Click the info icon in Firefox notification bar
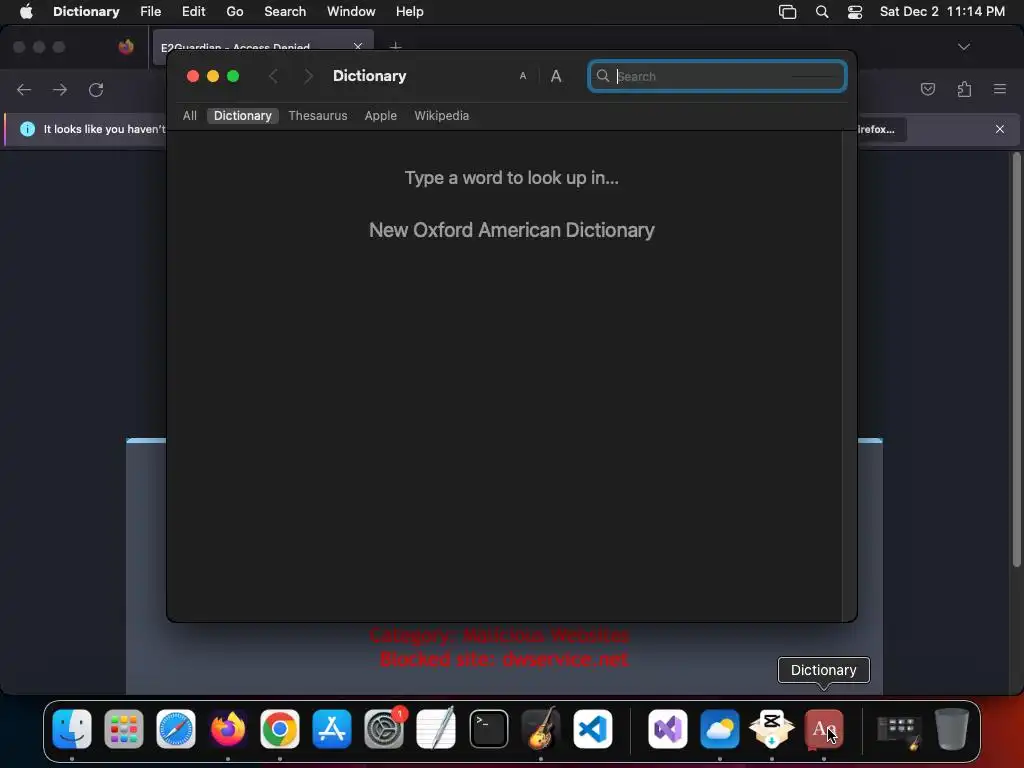 click(x=27, y=129)
